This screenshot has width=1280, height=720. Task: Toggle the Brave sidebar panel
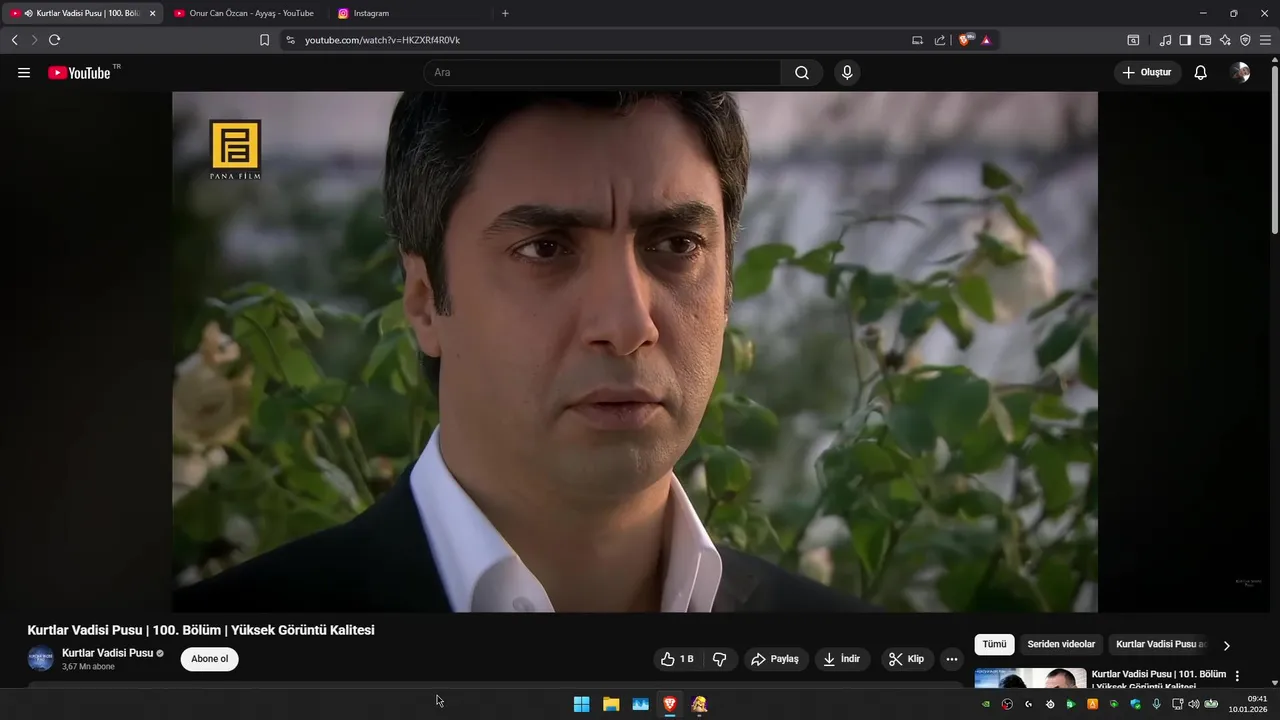pyautogui.click(x=1185, y=40)
